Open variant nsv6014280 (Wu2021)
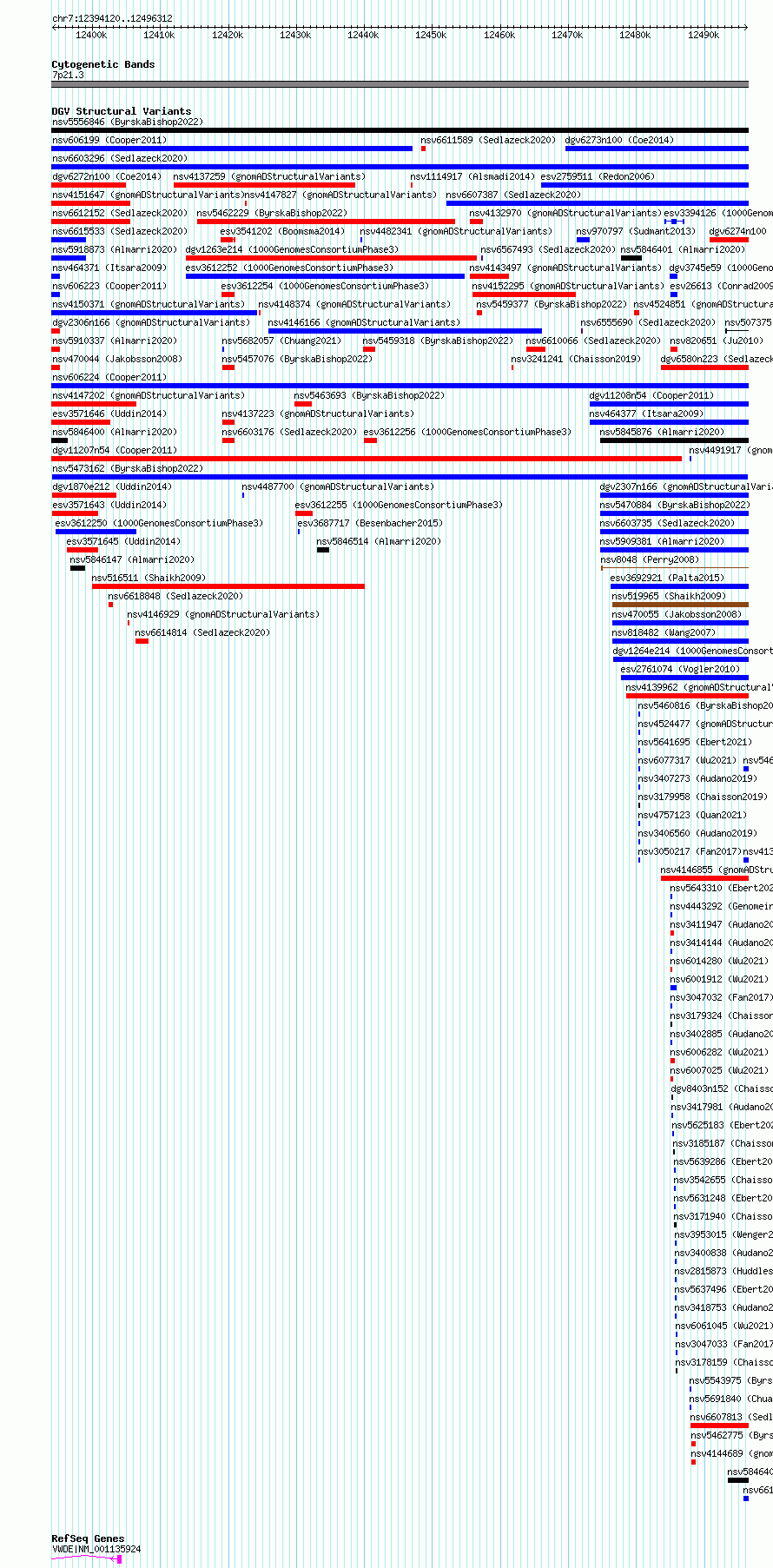 tap(719, 961)
